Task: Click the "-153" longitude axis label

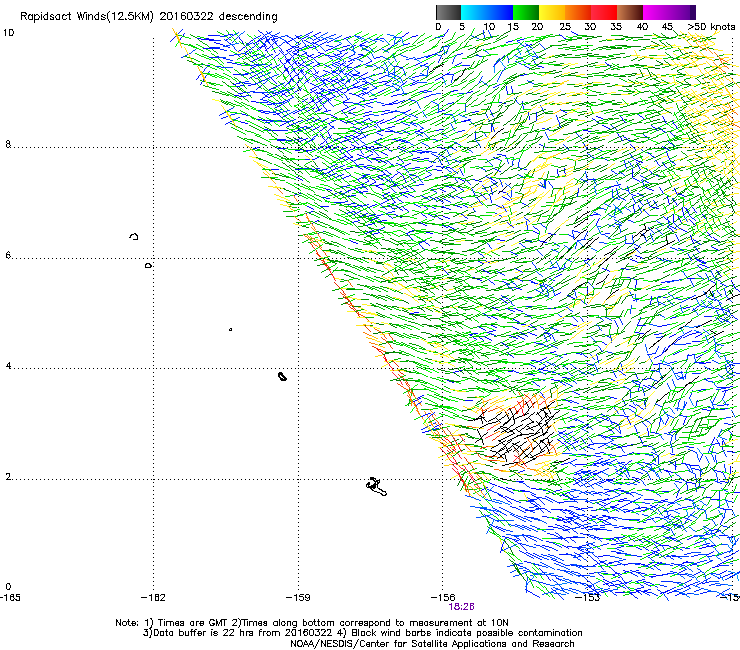Action: (x=588, y=598)
